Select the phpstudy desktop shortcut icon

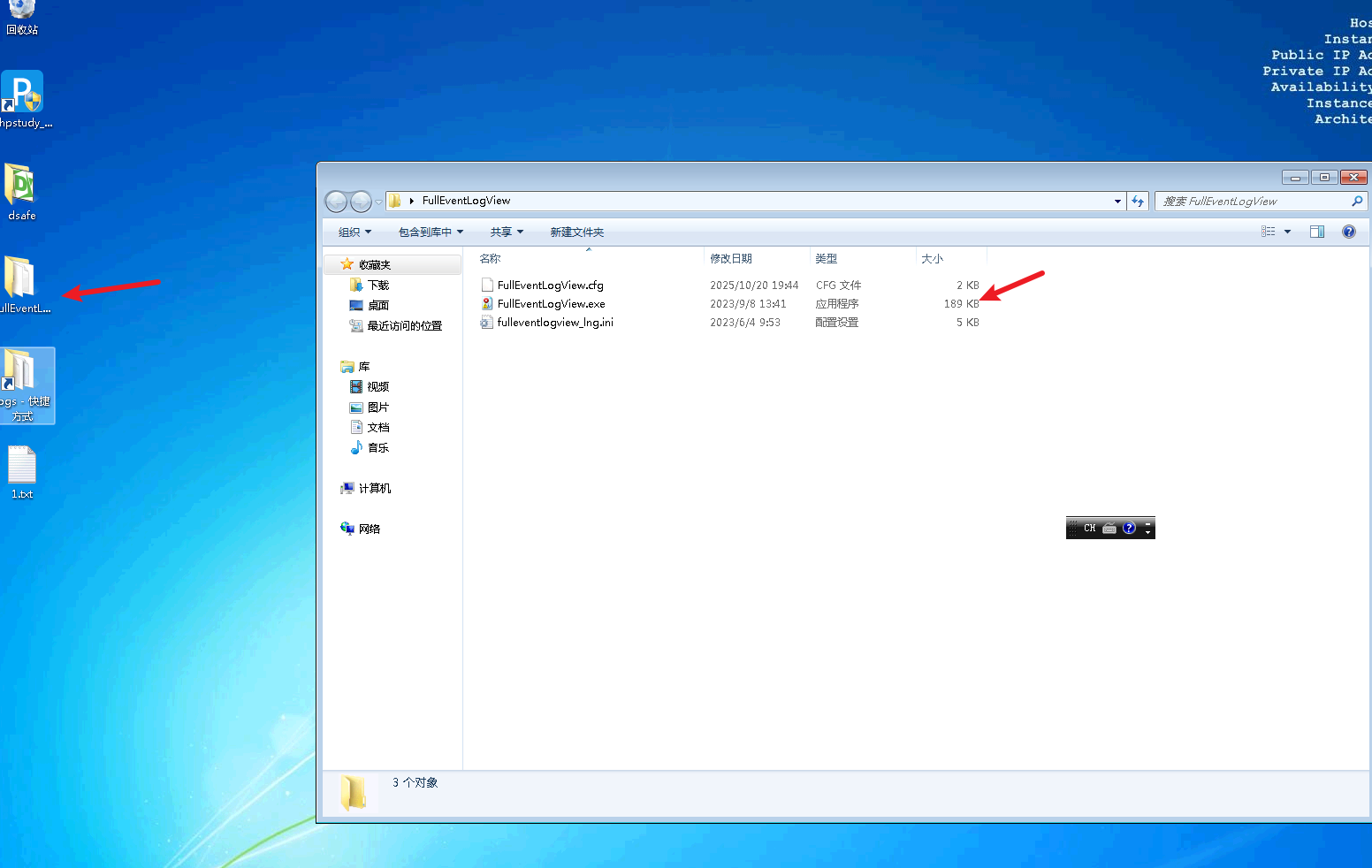pos(23,99)
